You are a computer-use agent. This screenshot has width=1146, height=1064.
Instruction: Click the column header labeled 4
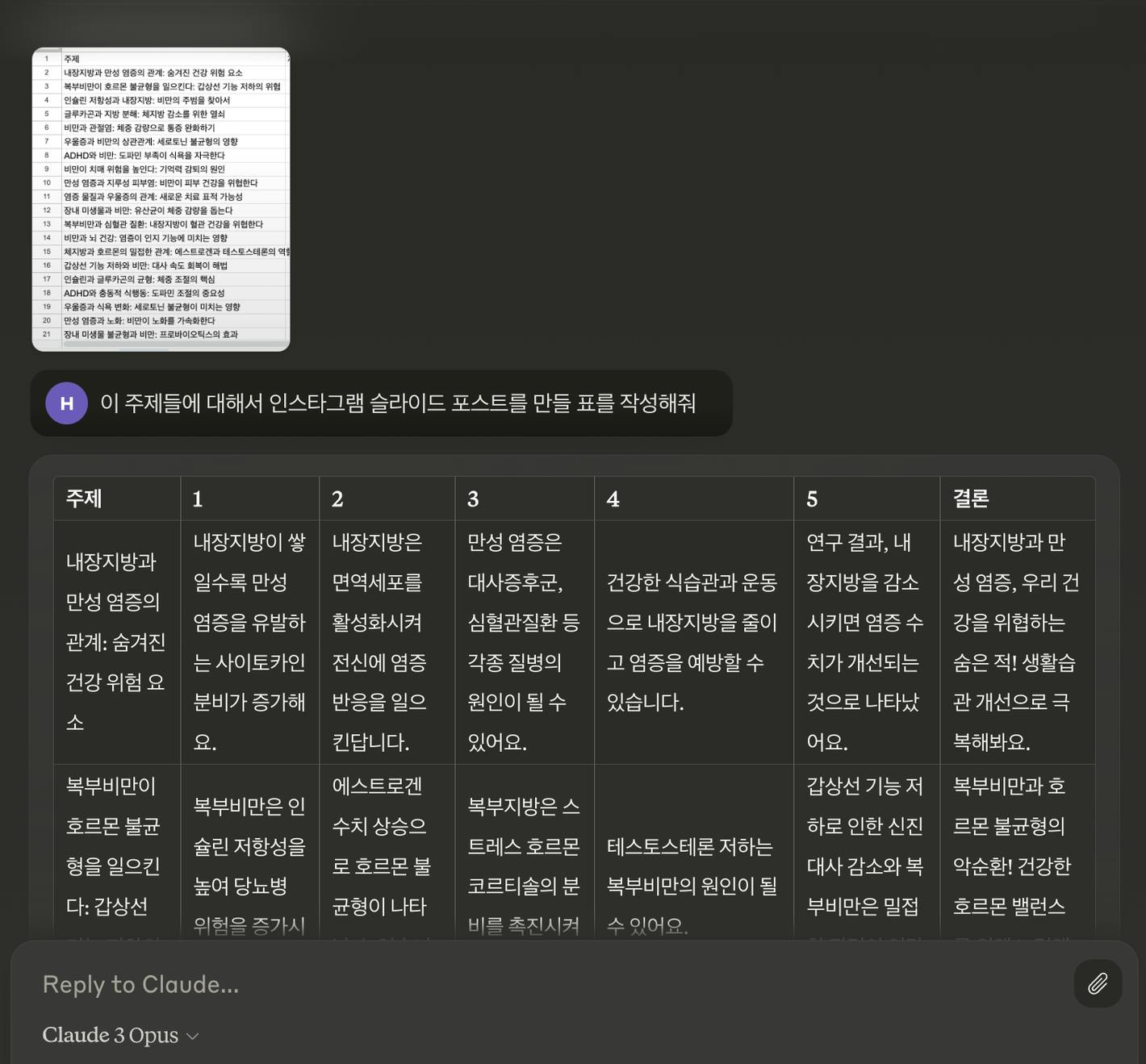(x=694, y=499)
